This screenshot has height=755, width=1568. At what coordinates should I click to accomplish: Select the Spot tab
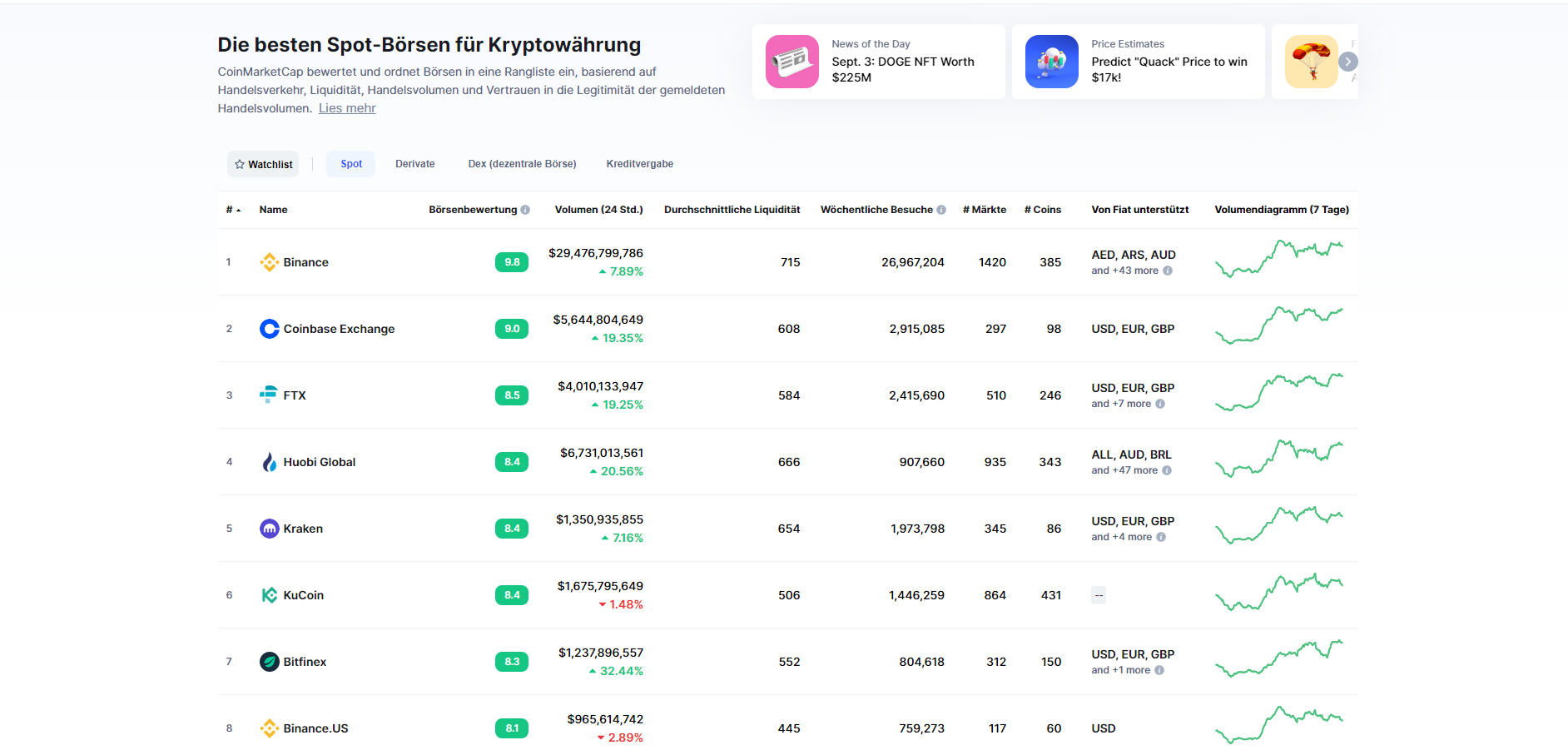351,164
